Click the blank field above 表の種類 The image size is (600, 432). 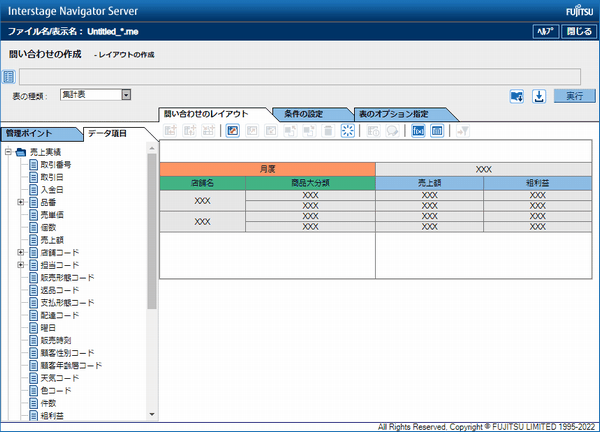coord(300,77)
